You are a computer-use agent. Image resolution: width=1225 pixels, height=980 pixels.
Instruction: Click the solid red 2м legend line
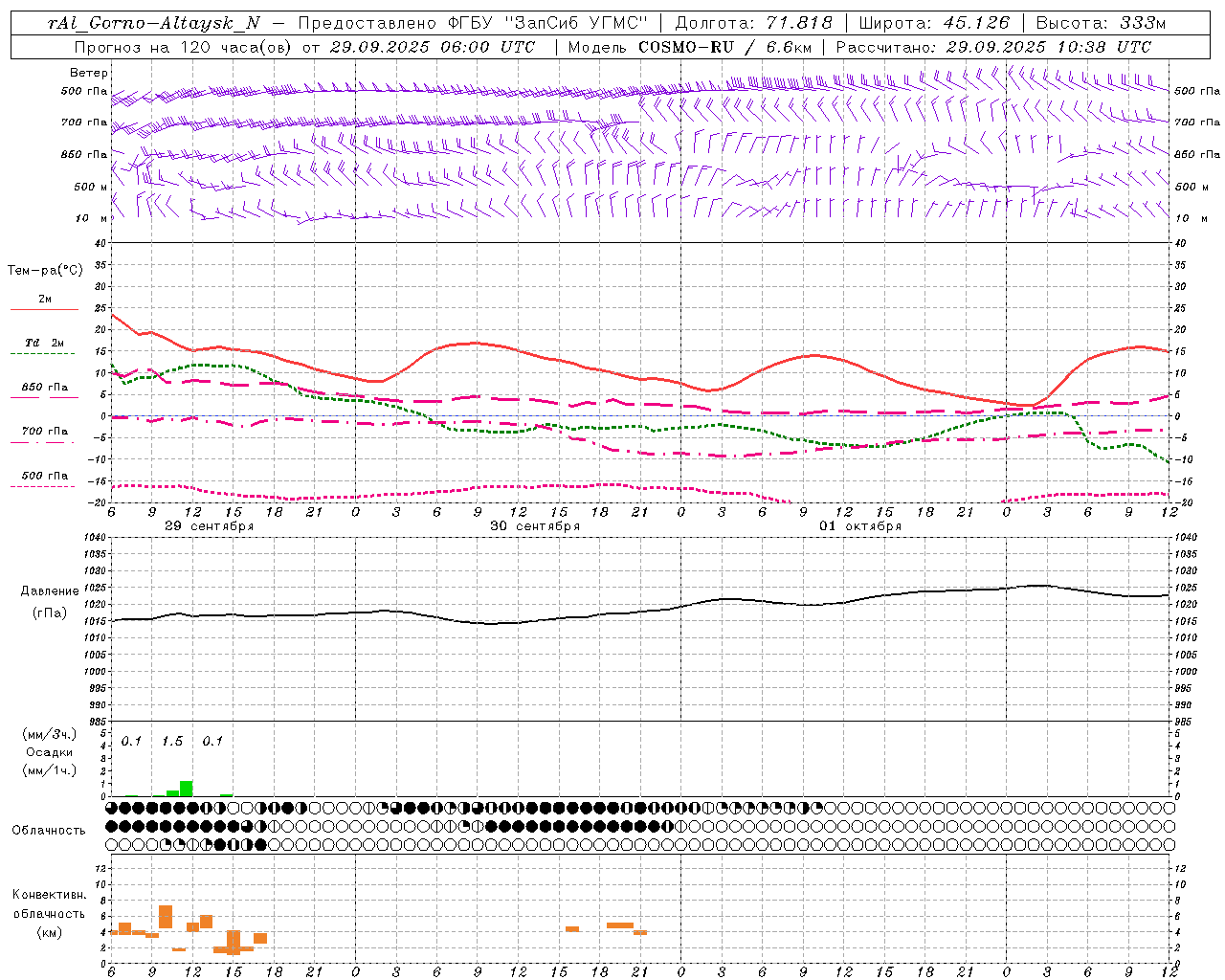tap(44, 309)
